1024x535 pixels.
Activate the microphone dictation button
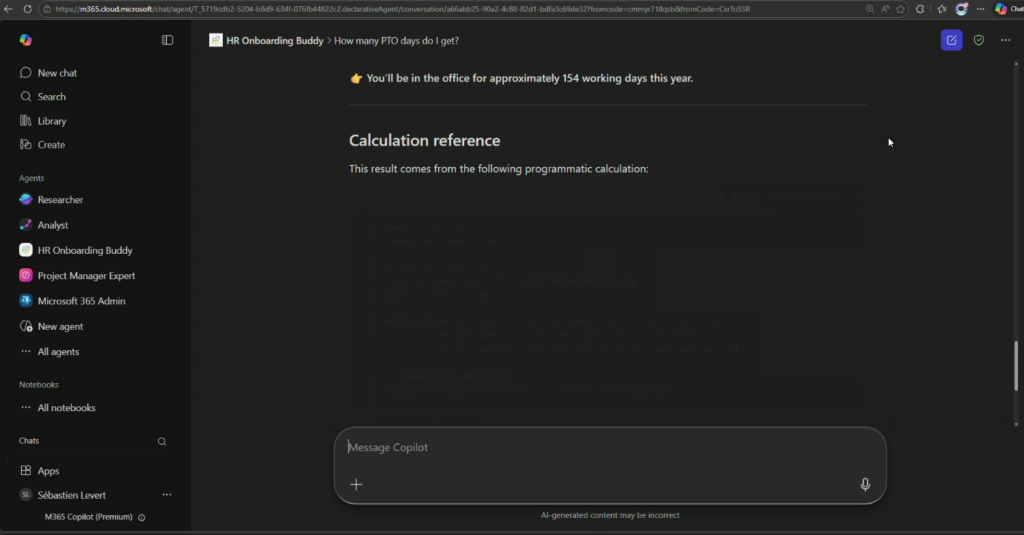click(x=865, y=484)
